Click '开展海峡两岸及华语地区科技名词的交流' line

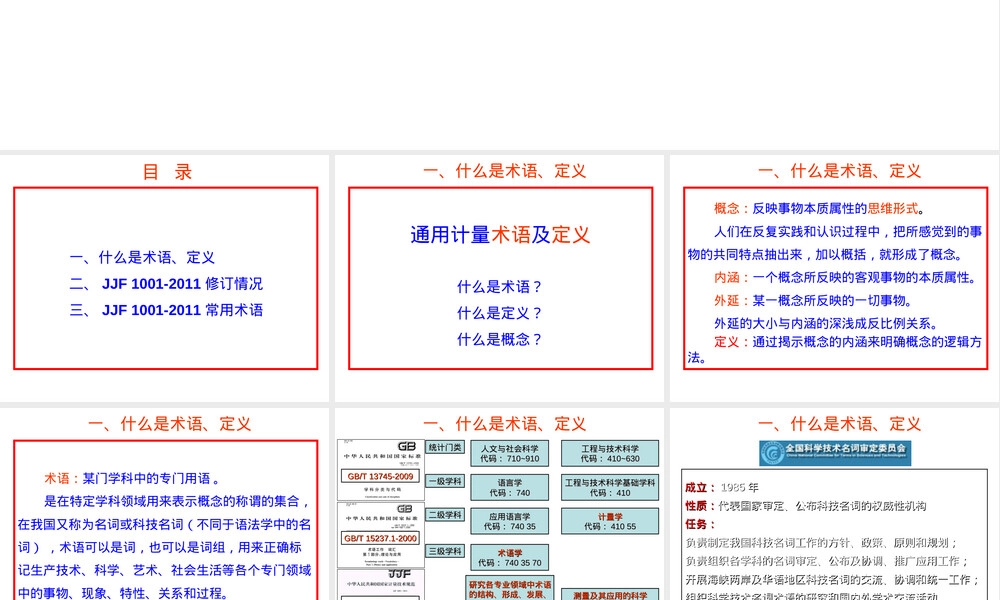point(832,580)
